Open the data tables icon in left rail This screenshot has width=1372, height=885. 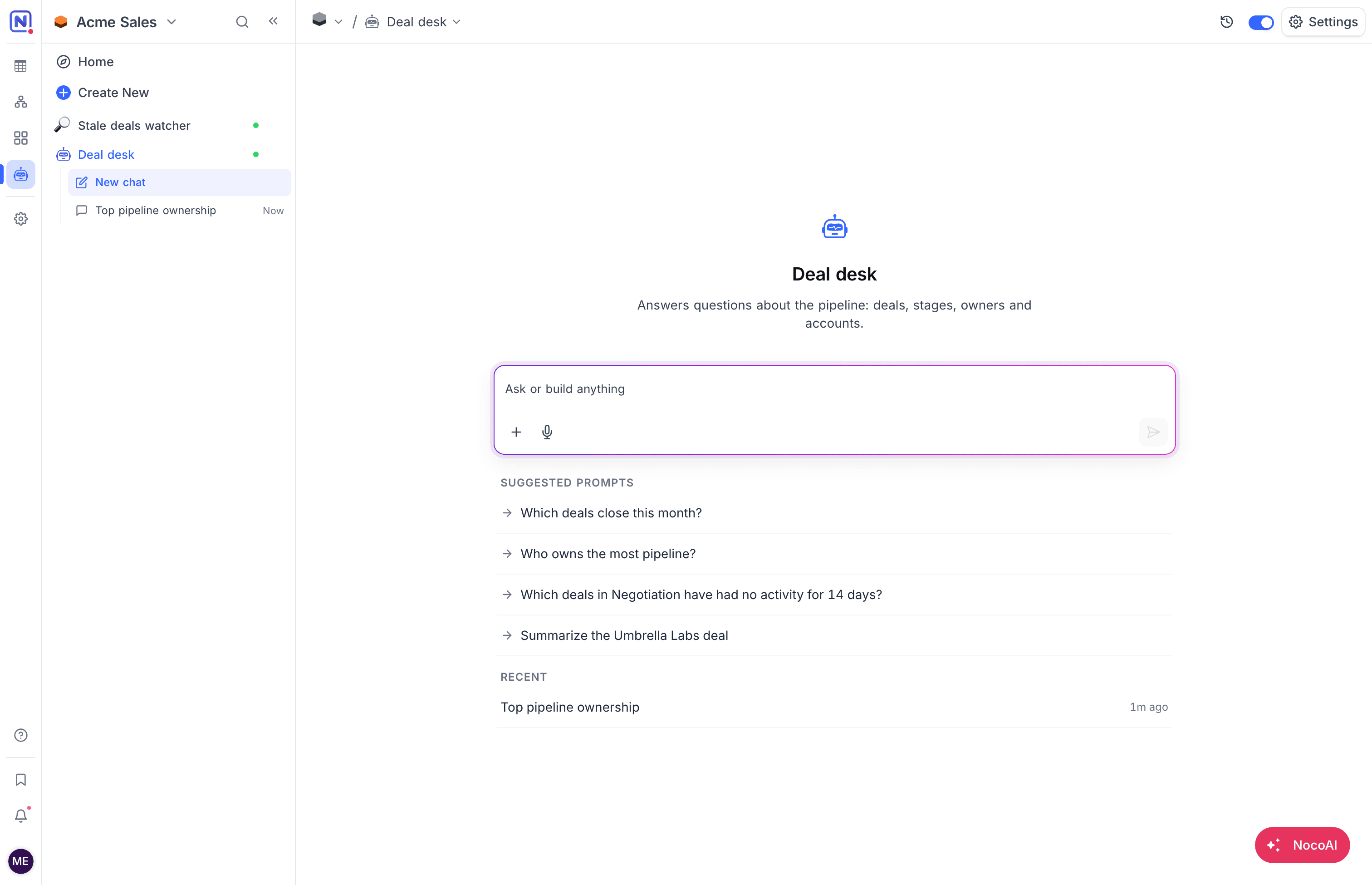pyautogui.click(x=21, y=66)
